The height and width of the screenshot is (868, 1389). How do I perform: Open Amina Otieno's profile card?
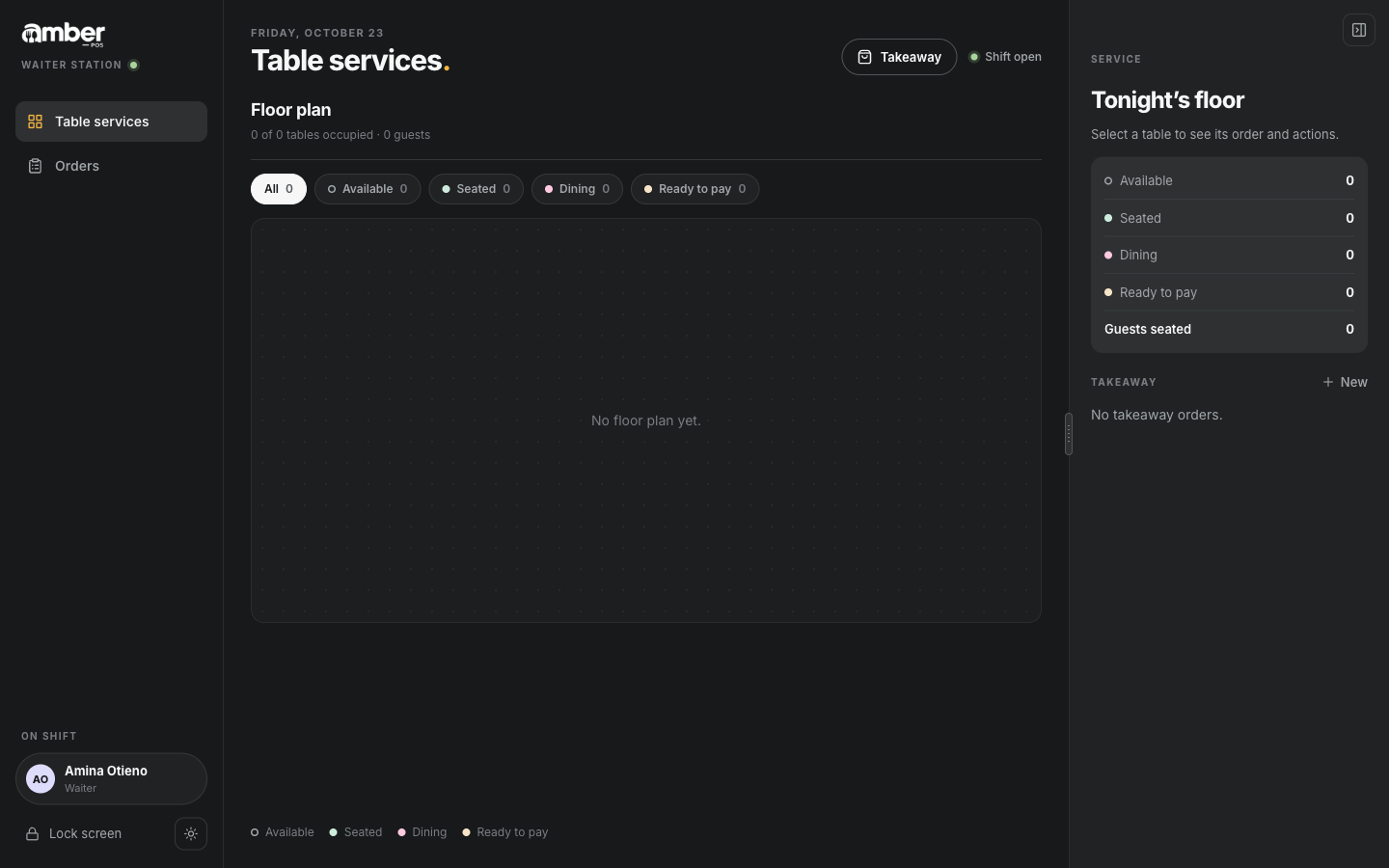coord(111,779)
